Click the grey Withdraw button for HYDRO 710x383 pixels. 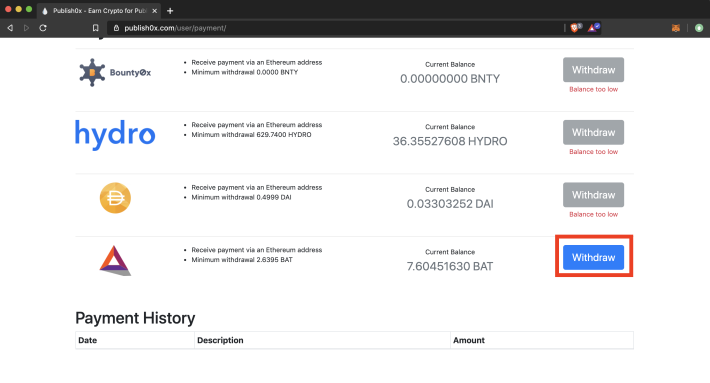593,132
